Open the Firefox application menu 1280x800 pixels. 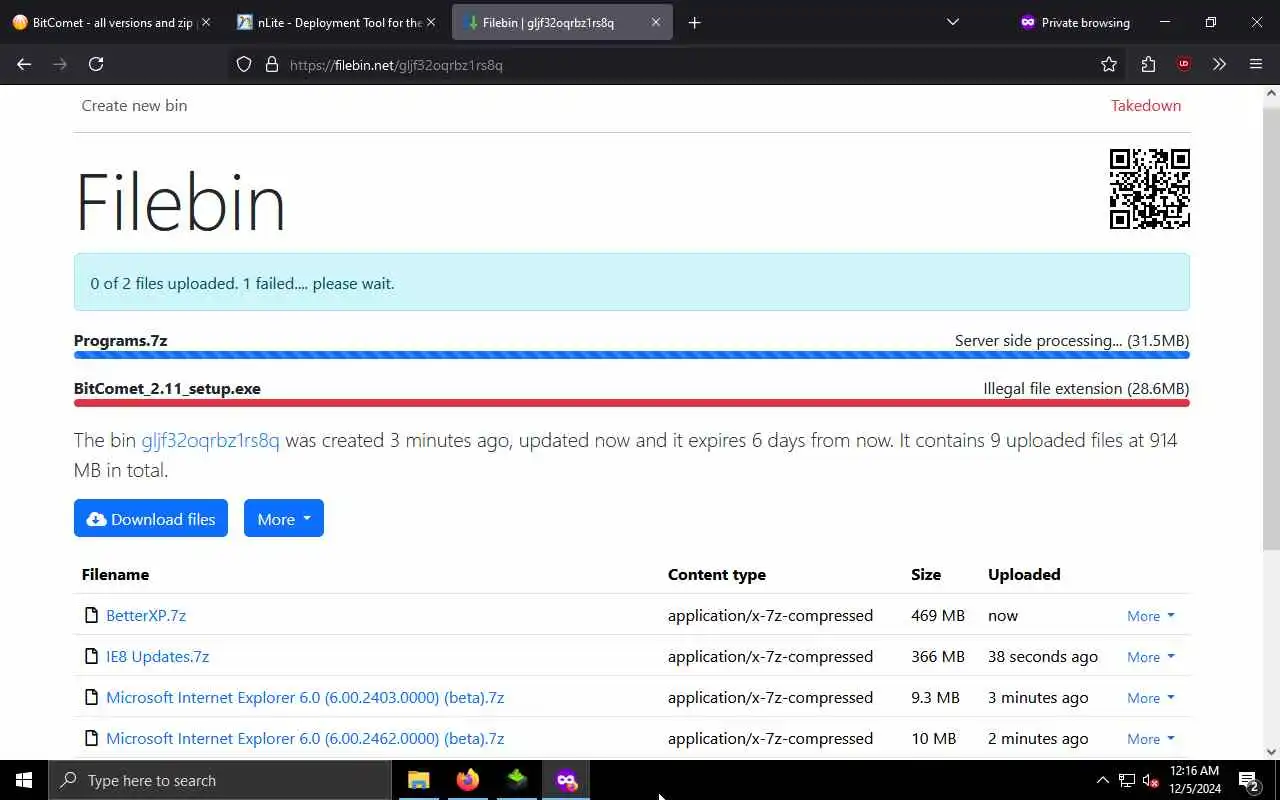tap(1256, 64)
